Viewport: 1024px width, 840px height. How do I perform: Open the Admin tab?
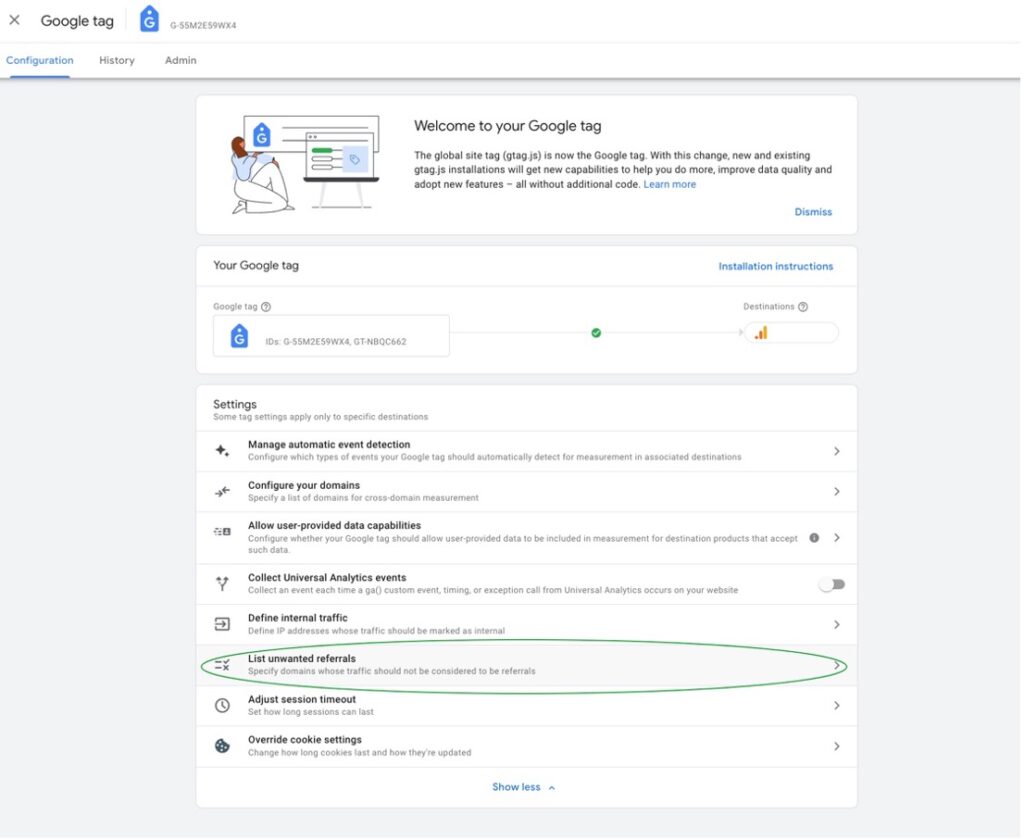point(181,60)
